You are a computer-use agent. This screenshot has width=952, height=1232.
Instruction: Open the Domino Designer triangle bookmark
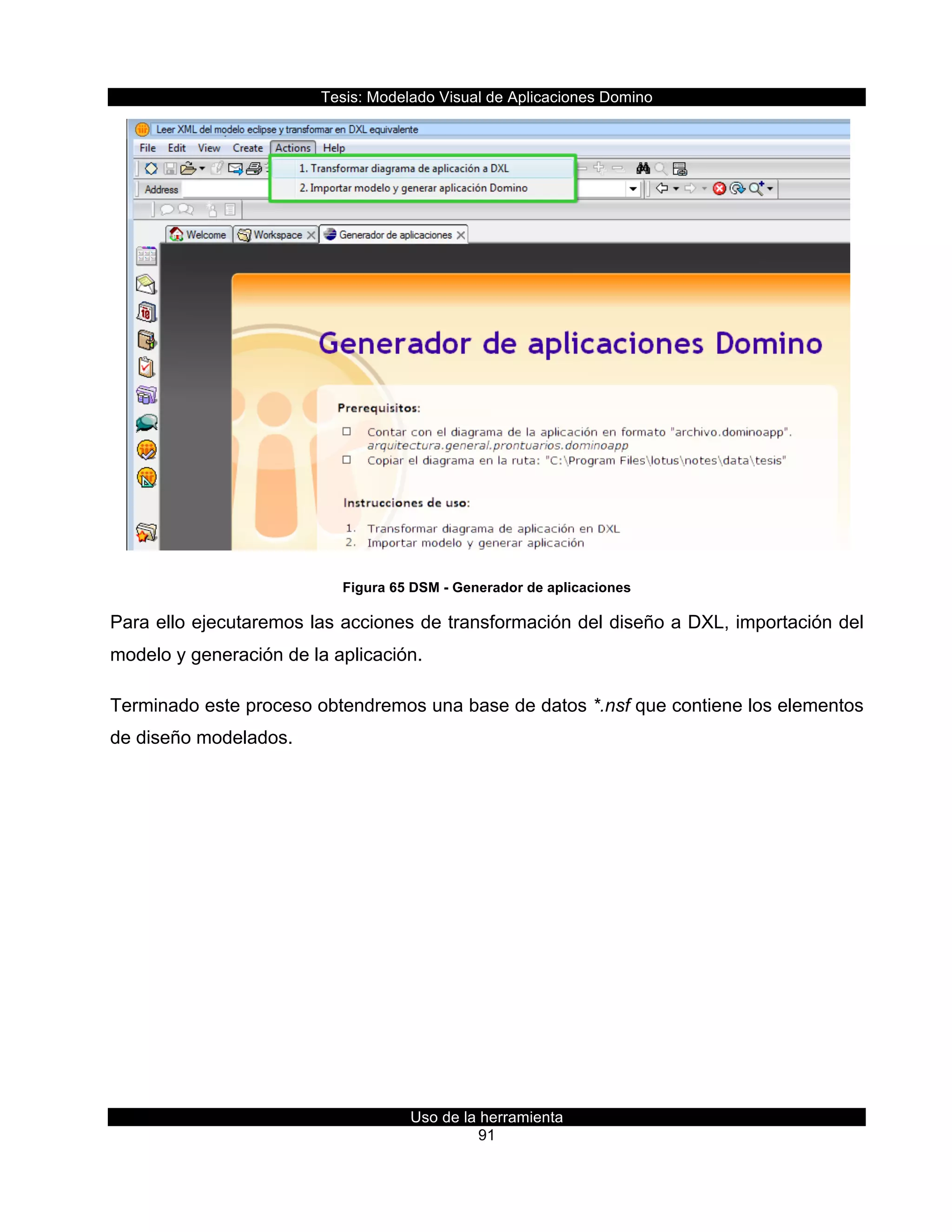pos(146,477)
